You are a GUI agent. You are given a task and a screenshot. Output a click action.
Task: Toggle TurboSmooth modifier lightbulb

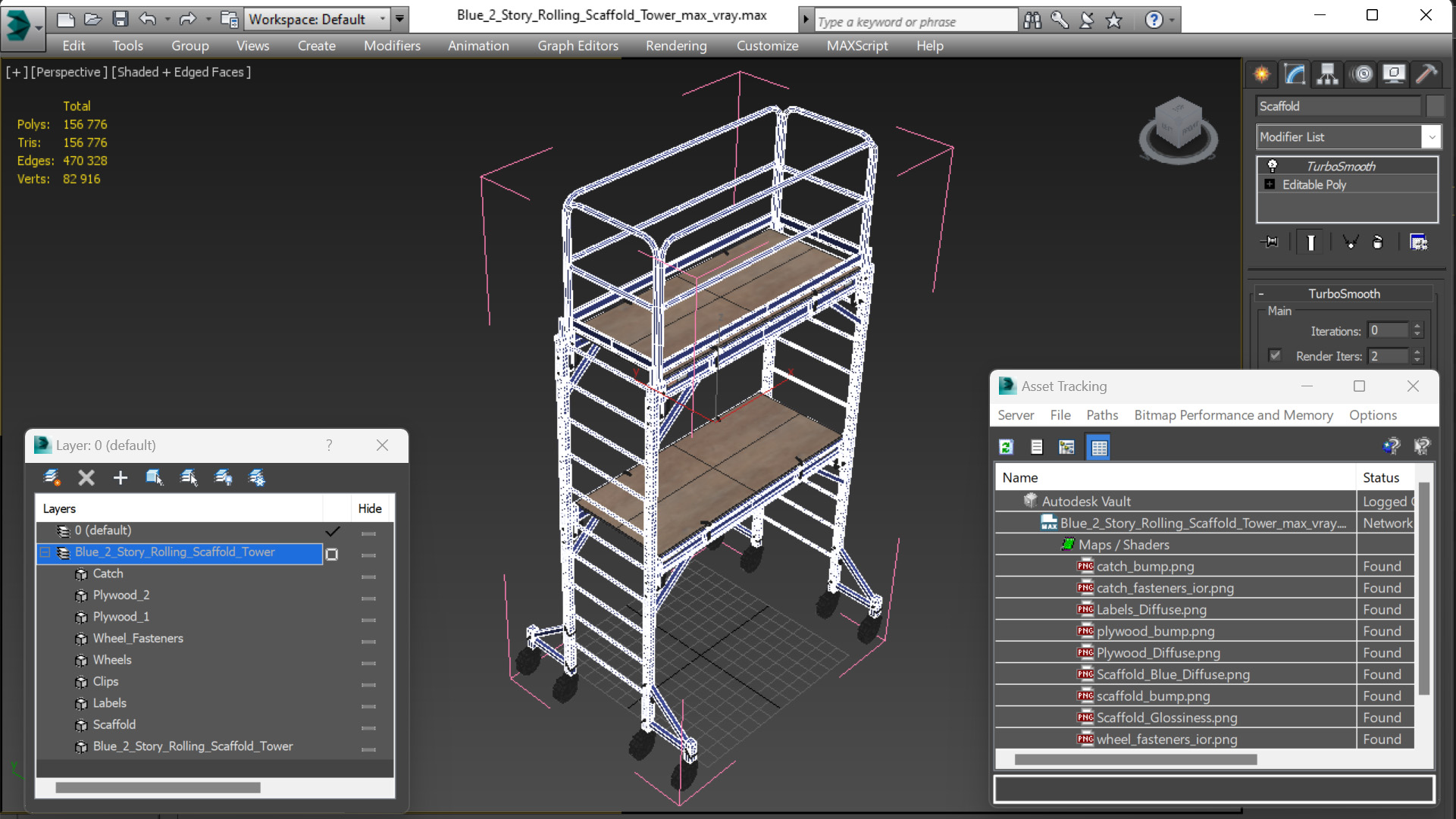(x=1272, y=166)
